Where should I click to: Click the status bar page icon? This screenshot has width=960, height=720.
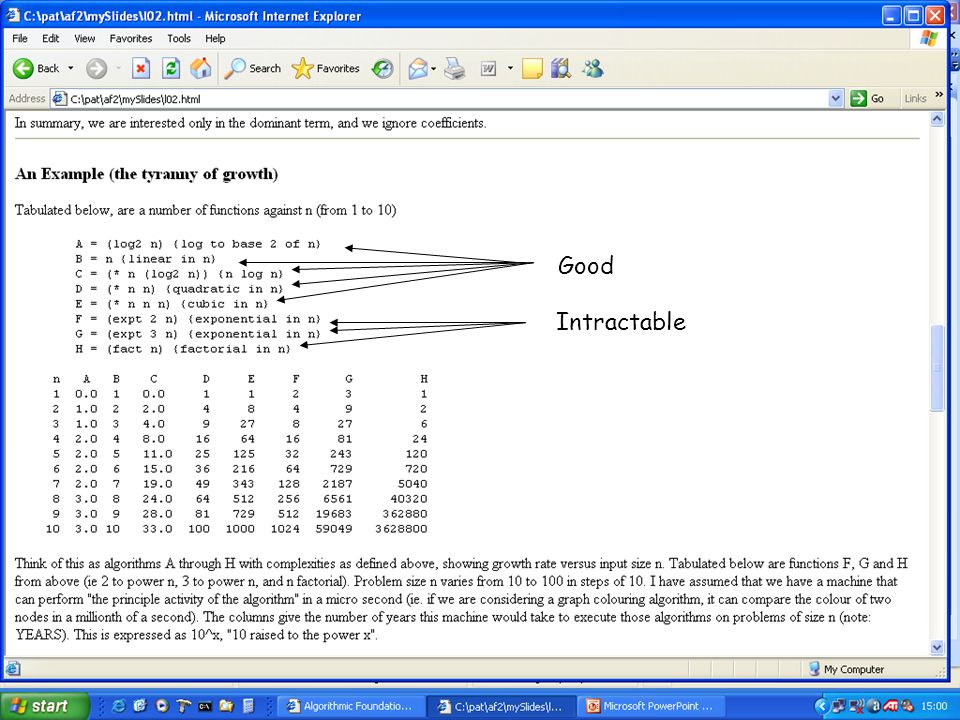[13, 669]
